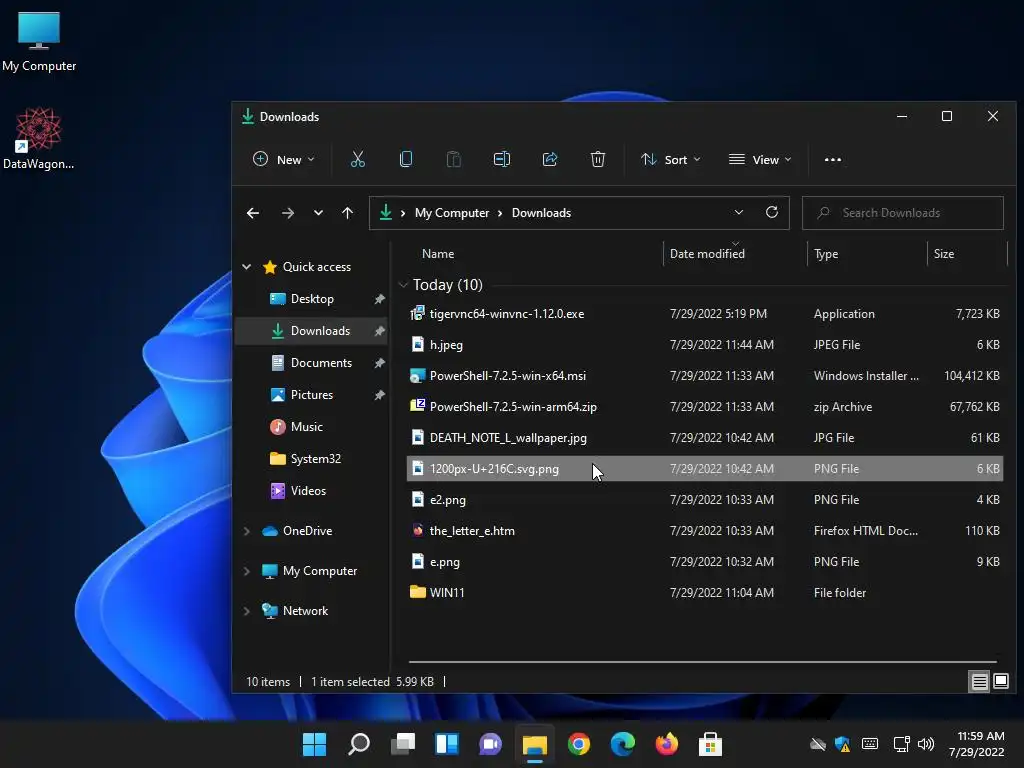Select tigervnc64-winvnc-1.12.0.exe file

tap(705, 313)
